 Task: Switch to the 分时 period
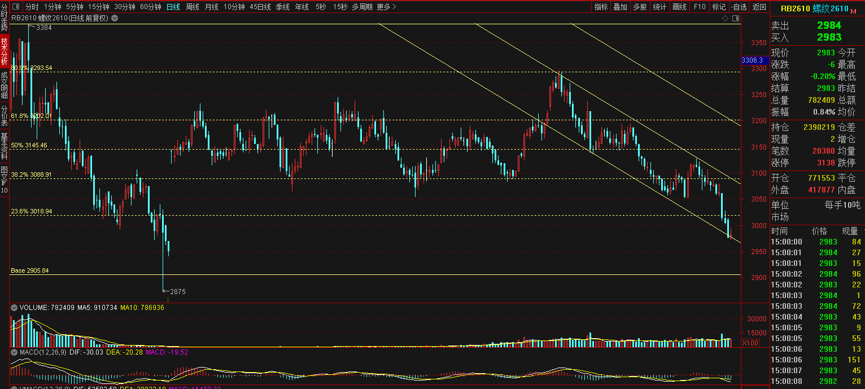click(x=33, y=7)
